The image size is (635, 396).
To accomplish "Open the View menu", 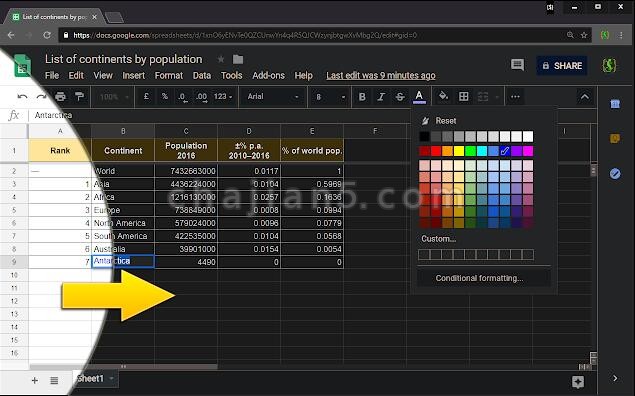I will 103,76.
